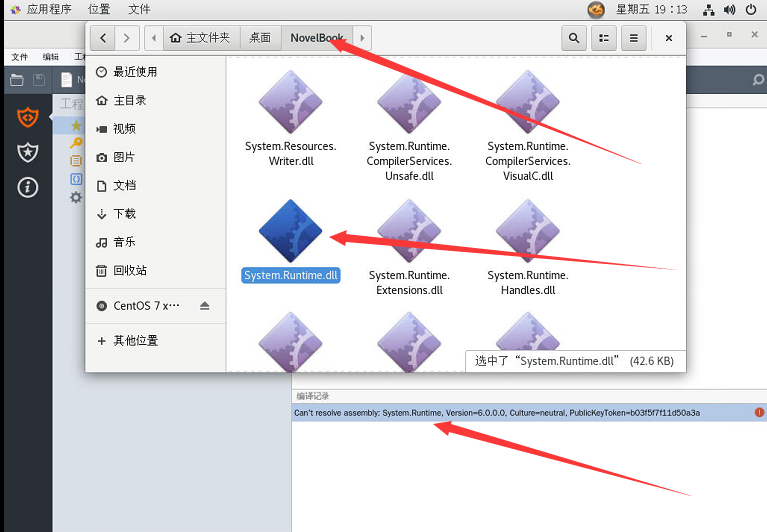This screenshot has height=532, width=767.
Task: Eject the CentOS 7 disc
Action: [205, 306]
